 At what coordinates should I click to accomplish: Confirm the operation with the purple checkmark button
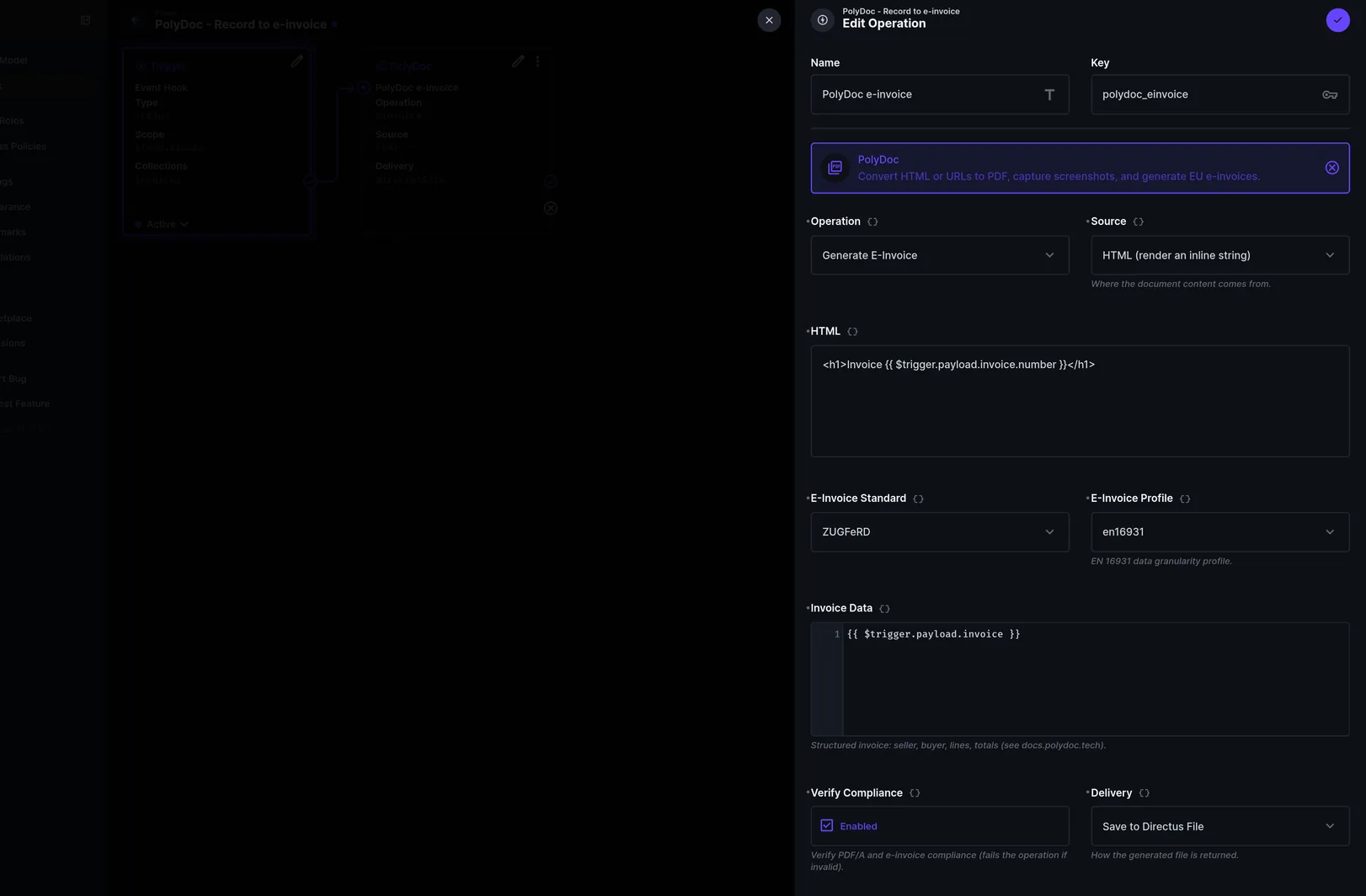tap(1337, 20)
